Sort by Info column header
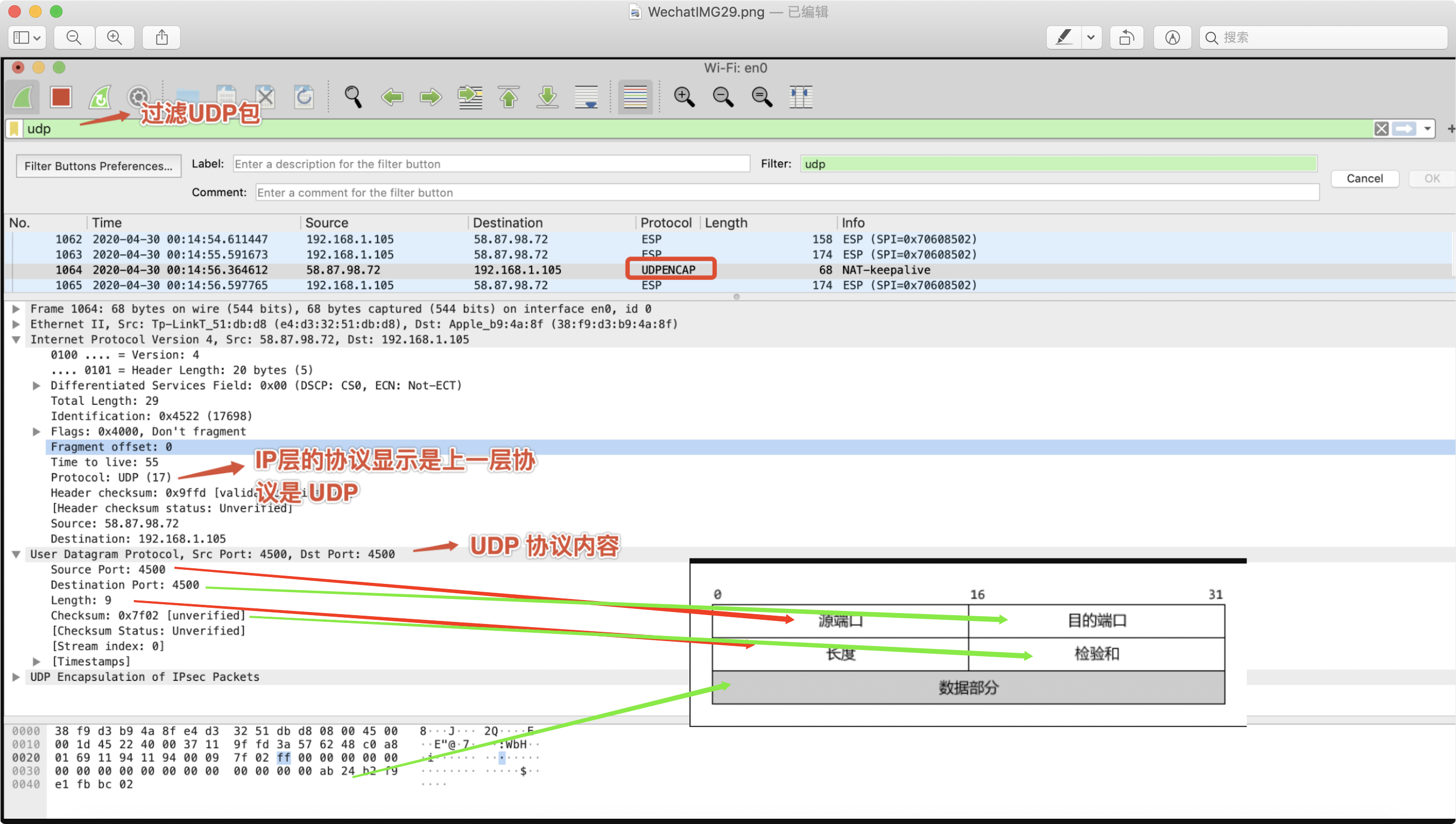Viewport: 1456px width, 824px height. 1146,223
